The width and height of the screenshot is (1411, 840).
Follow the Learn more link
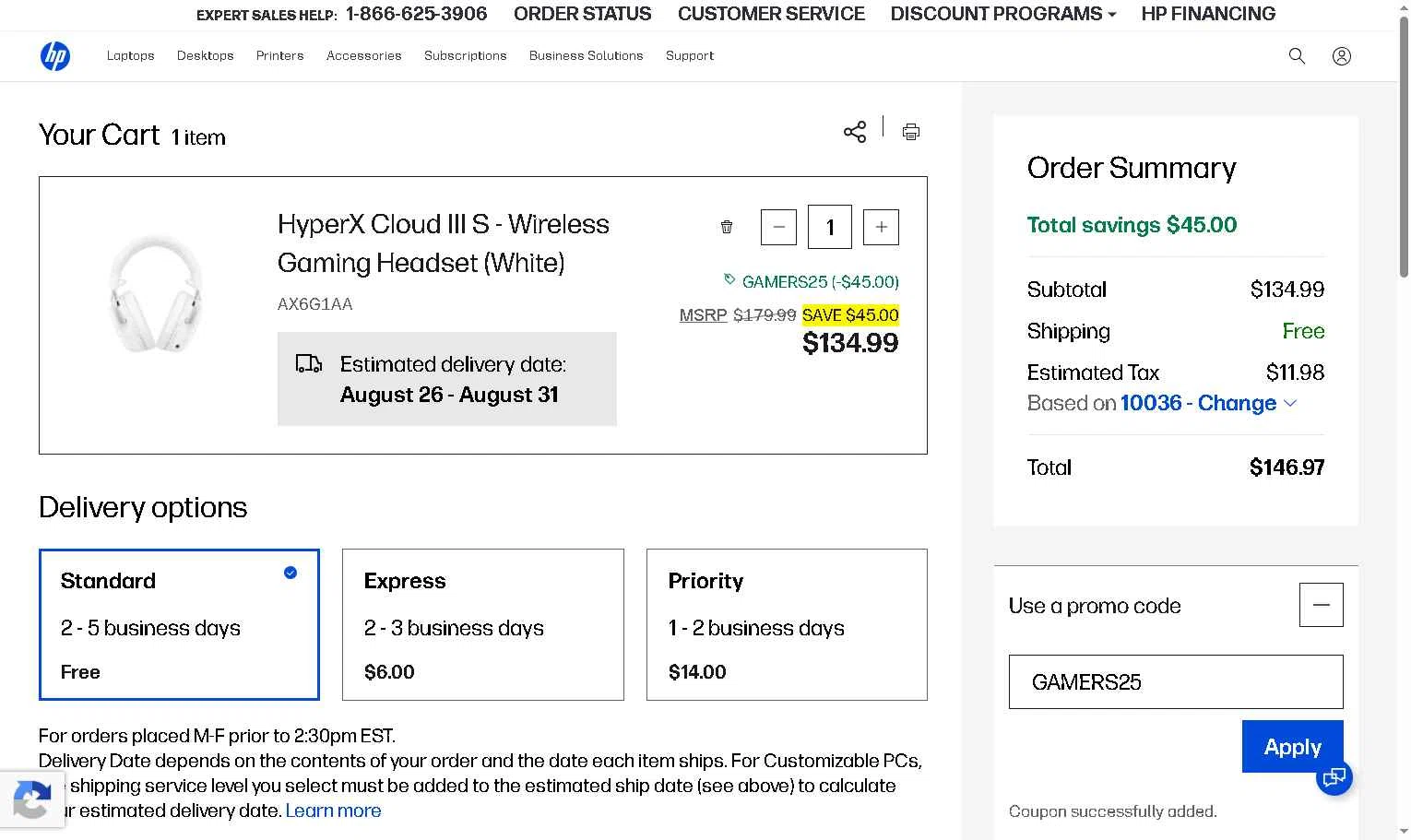click(x=333, y=810)
